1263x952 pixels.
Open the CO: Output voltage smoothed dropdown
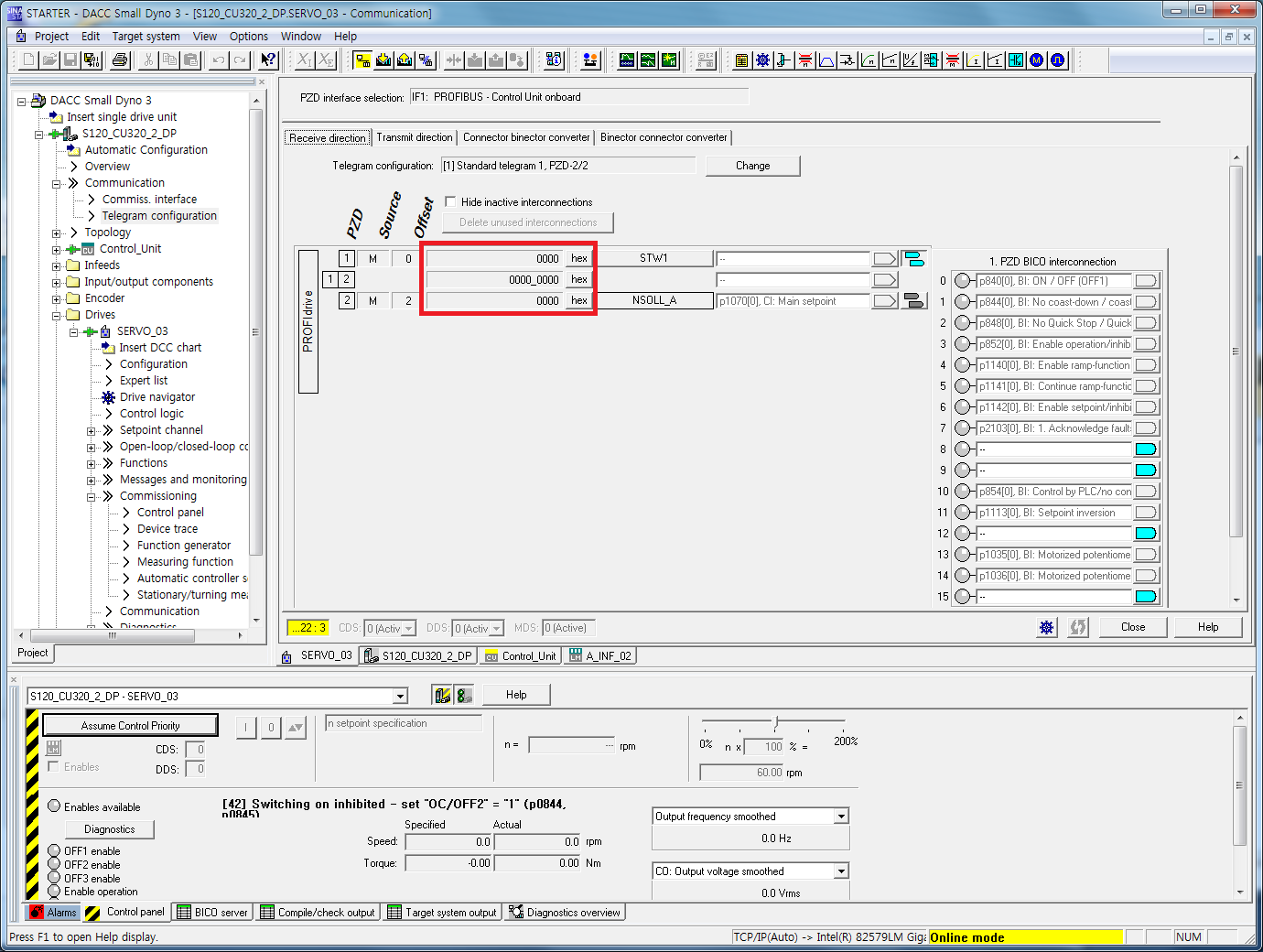(842, 871)
